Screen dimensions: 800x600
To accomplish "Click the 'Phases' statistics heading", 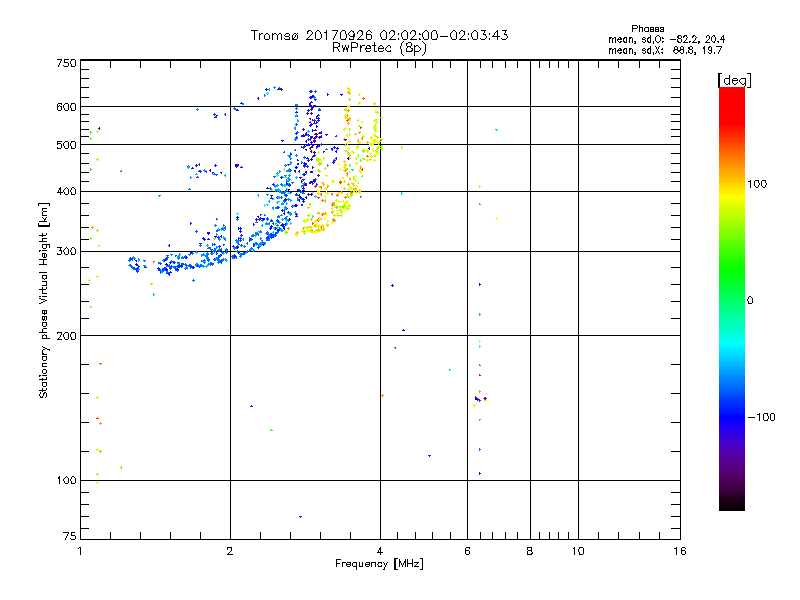I will 647,29.
